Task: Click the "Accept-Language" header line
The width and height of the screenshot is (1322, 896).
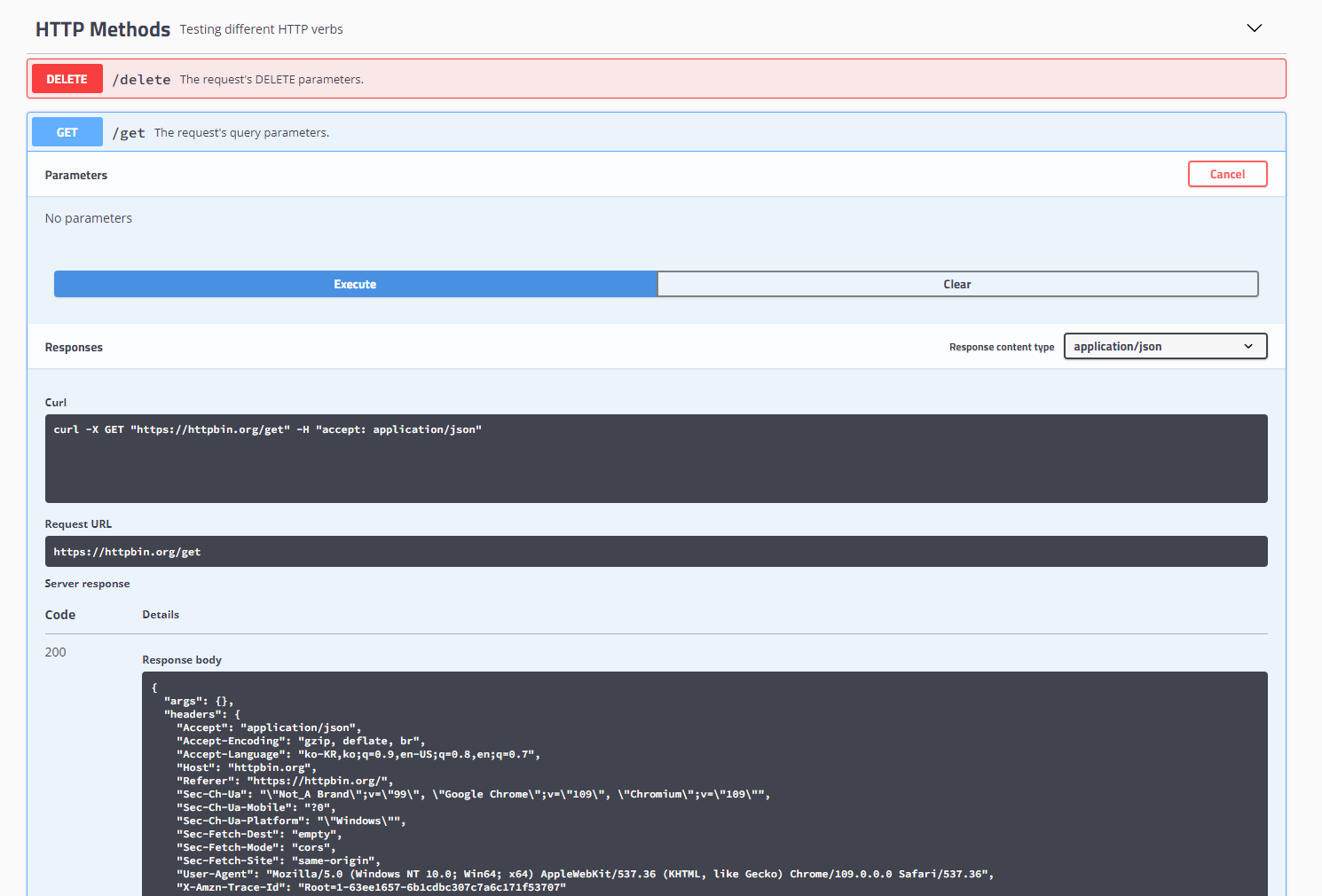Action: (358, 754)
